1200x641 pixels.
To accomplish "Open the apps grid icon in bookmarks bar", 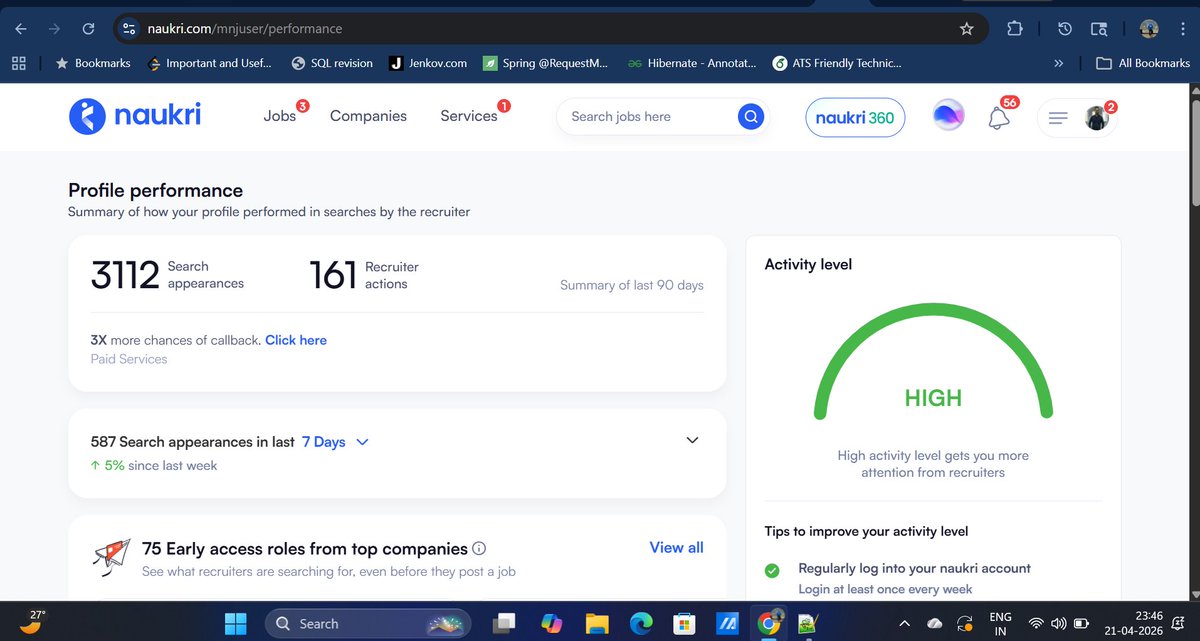I will [x=18, y=63].
